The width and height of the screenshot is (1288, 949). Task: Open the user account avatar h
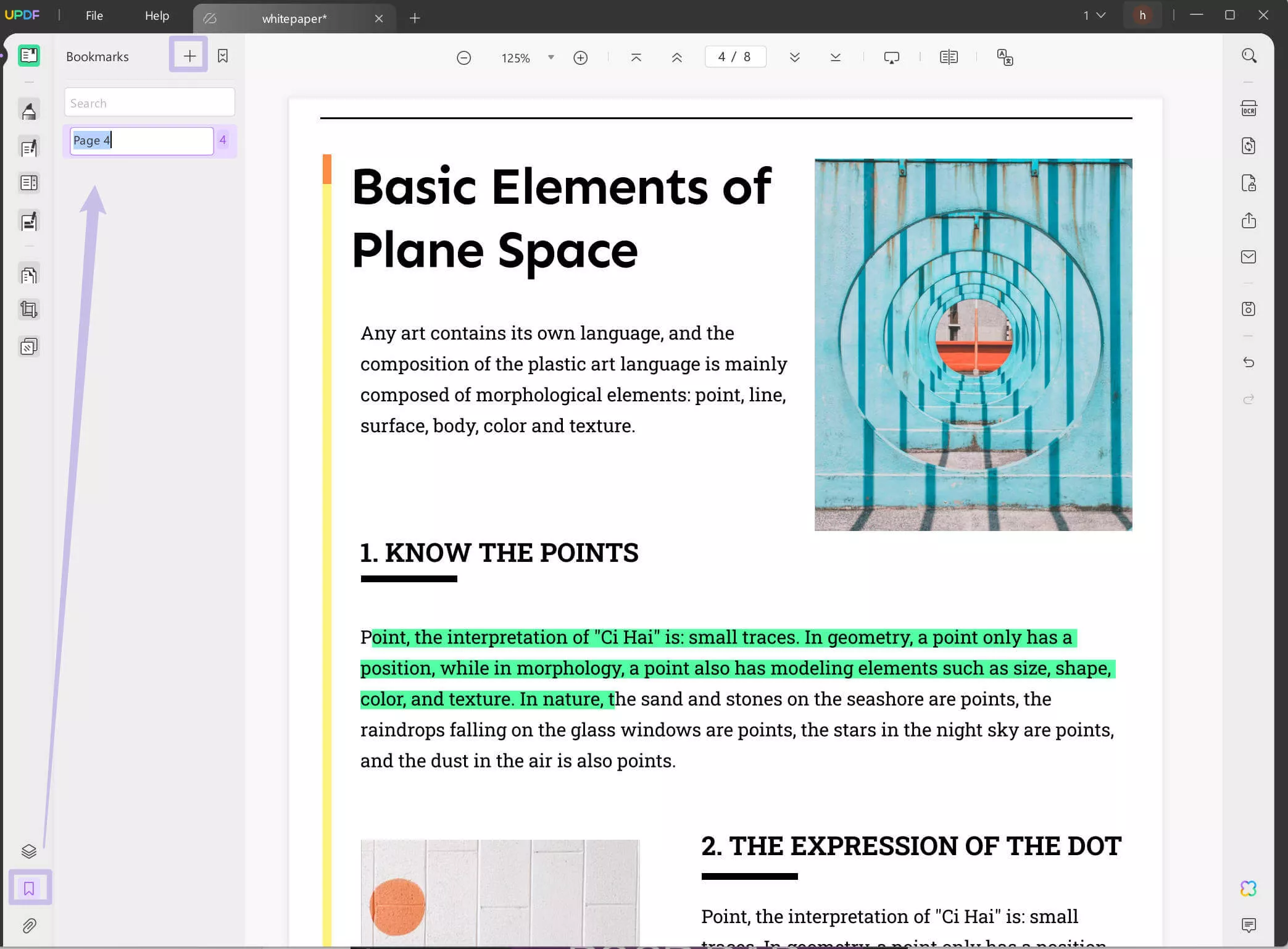pos(1142,15)
